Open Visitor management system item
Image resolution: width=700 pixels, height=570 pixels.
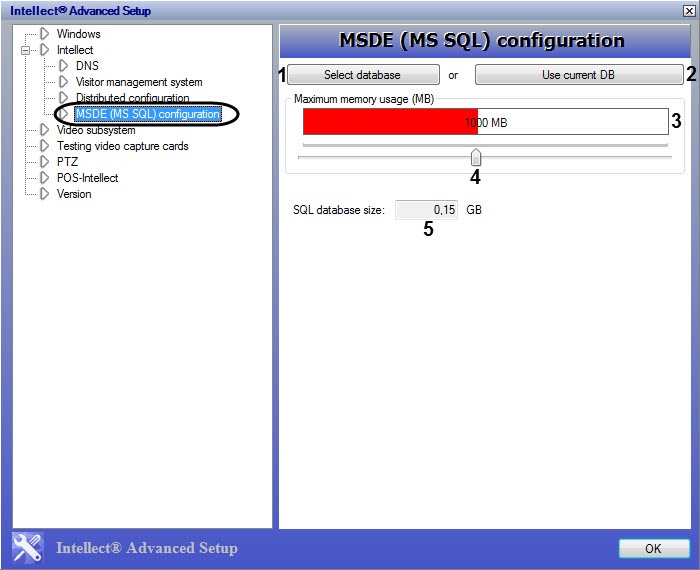[x=139, y=82]
